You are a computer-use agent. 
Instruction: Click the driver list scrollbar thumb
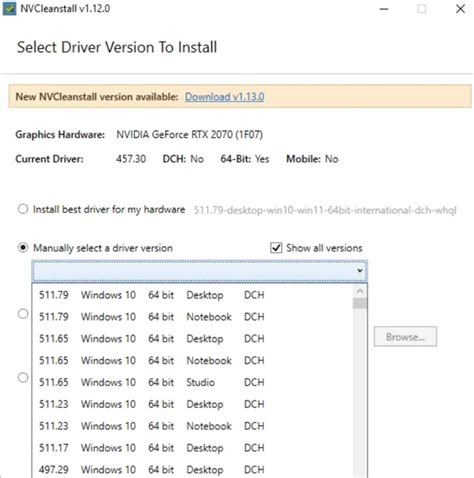point(360,304)
